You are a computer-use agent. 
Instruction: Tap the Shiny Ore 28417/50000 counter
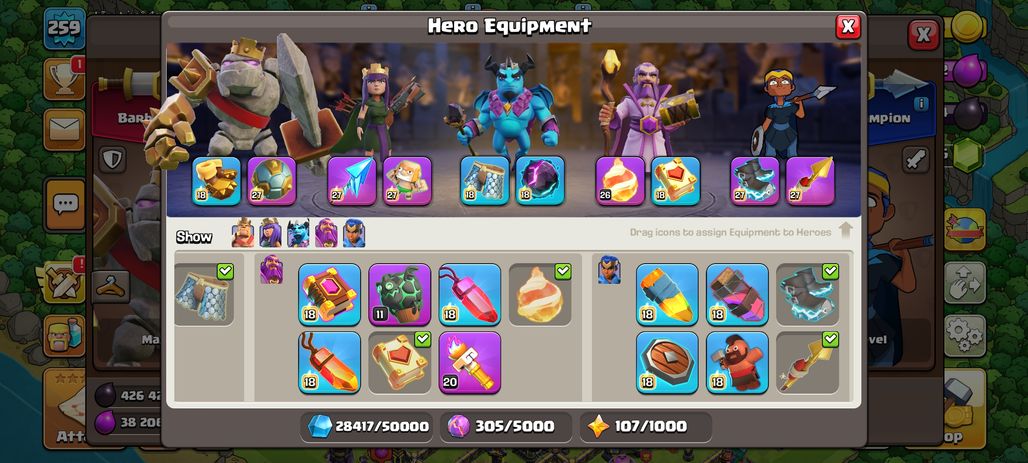368,427
